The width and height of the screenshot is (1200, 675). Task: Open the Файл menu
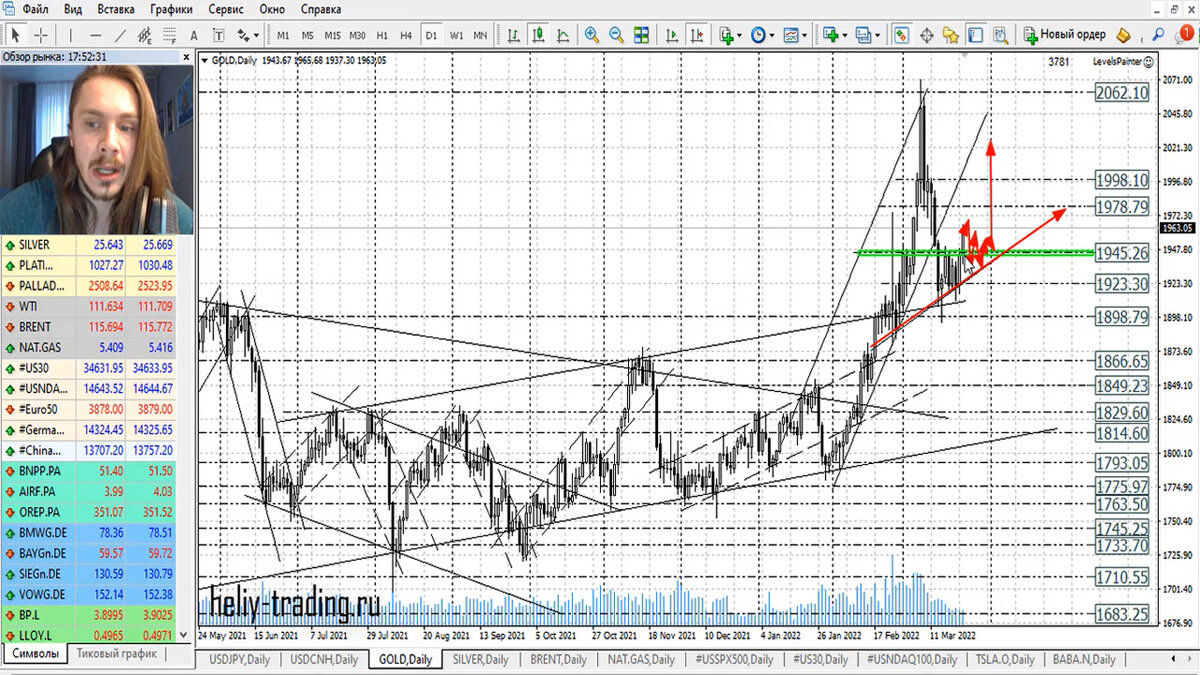point(34,9)
